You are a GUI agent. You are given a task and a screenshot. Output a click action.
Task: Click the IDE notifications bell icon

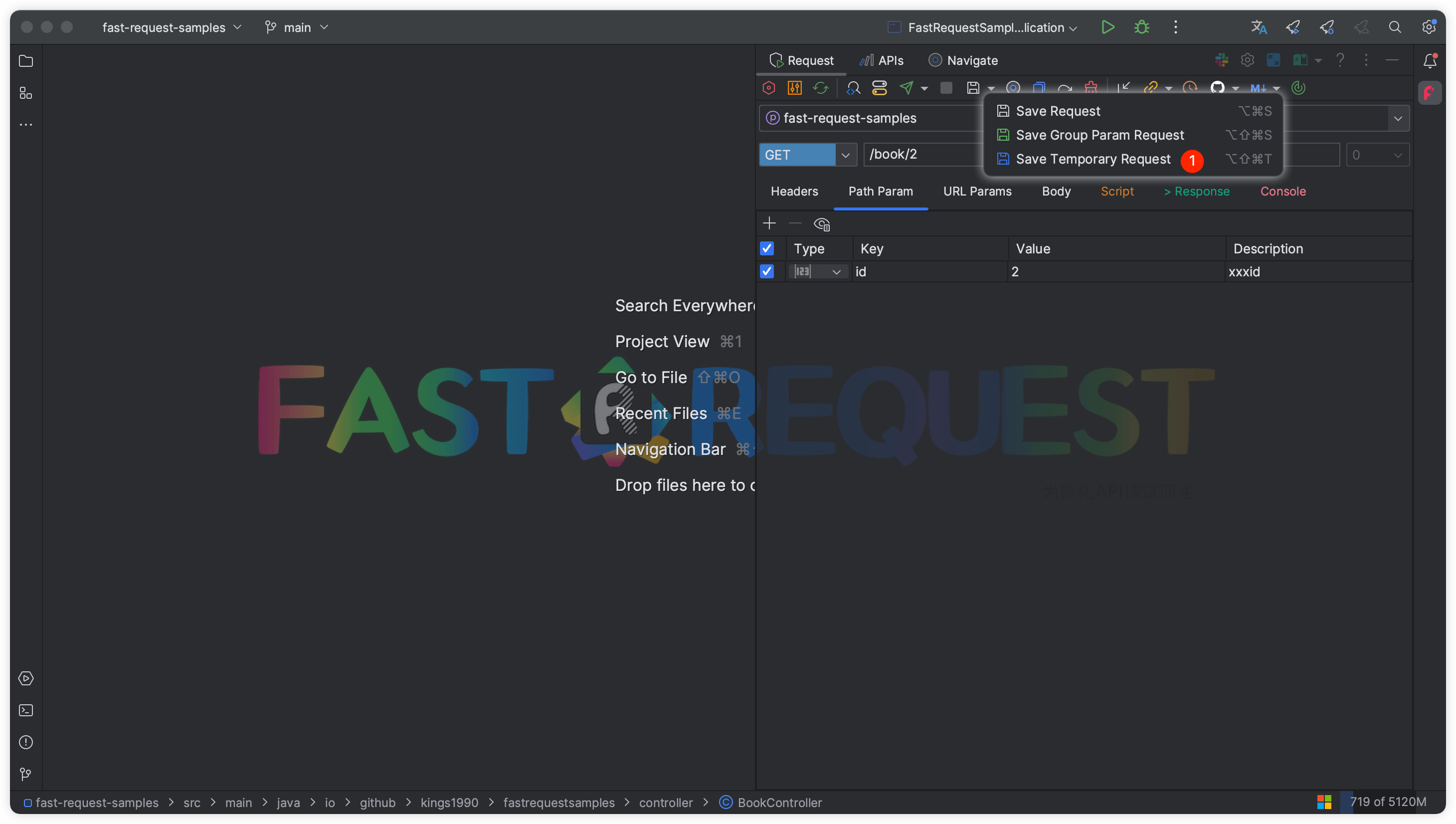(x=1430, y=60)
